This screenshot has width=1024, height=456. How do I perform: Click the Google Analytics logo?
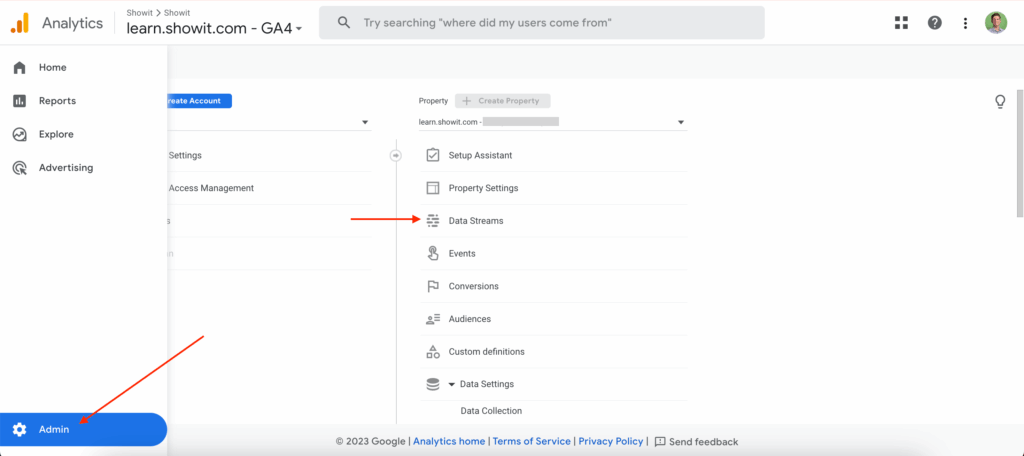click(x=19, y=23)
